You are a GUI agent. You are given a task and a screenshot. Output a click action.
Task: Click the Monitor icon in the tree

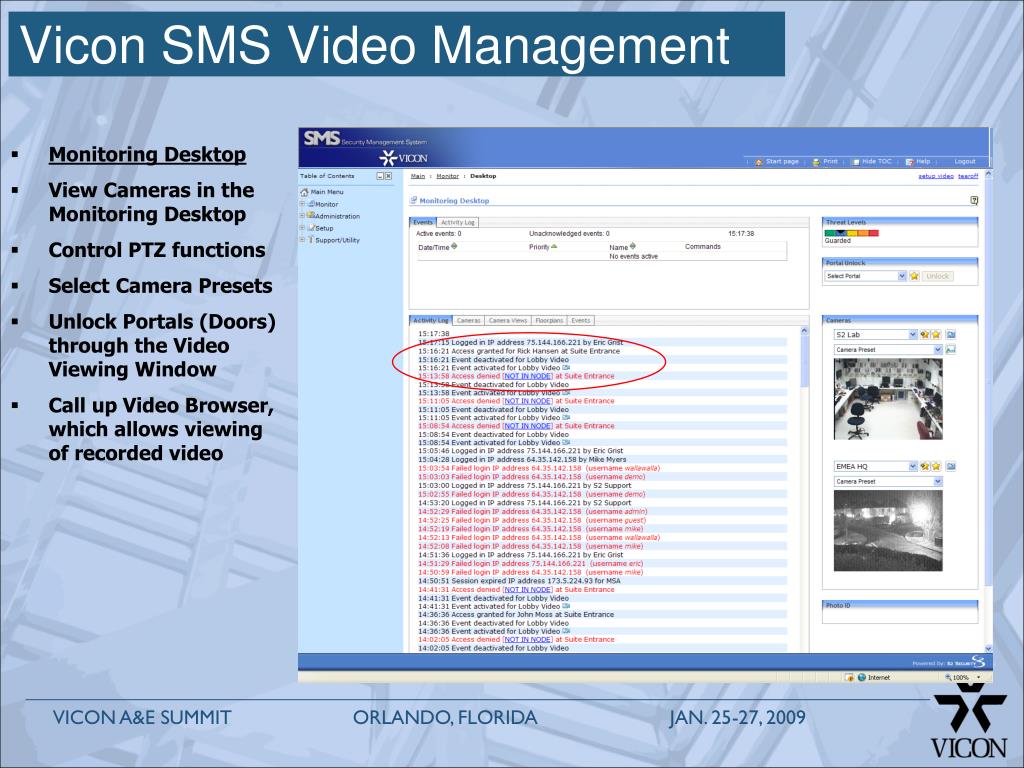(x=312, y=204)
